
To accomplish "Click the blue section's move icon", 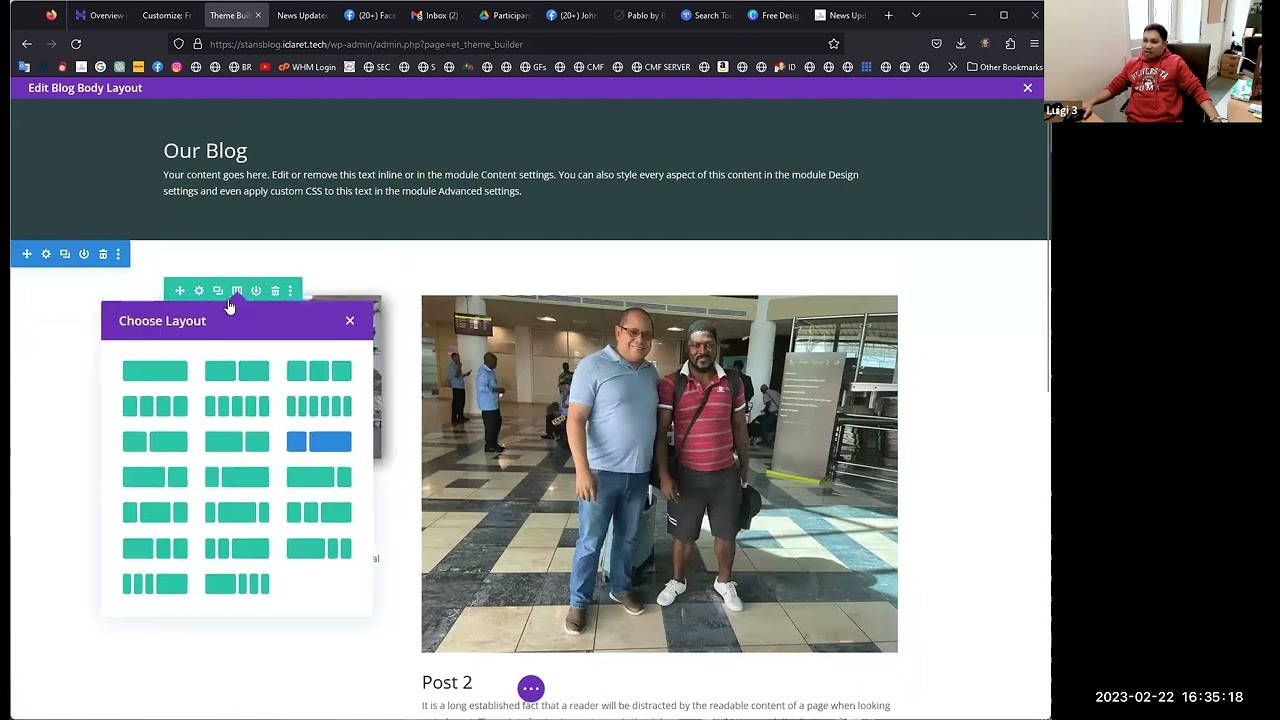I will point(27,254).
